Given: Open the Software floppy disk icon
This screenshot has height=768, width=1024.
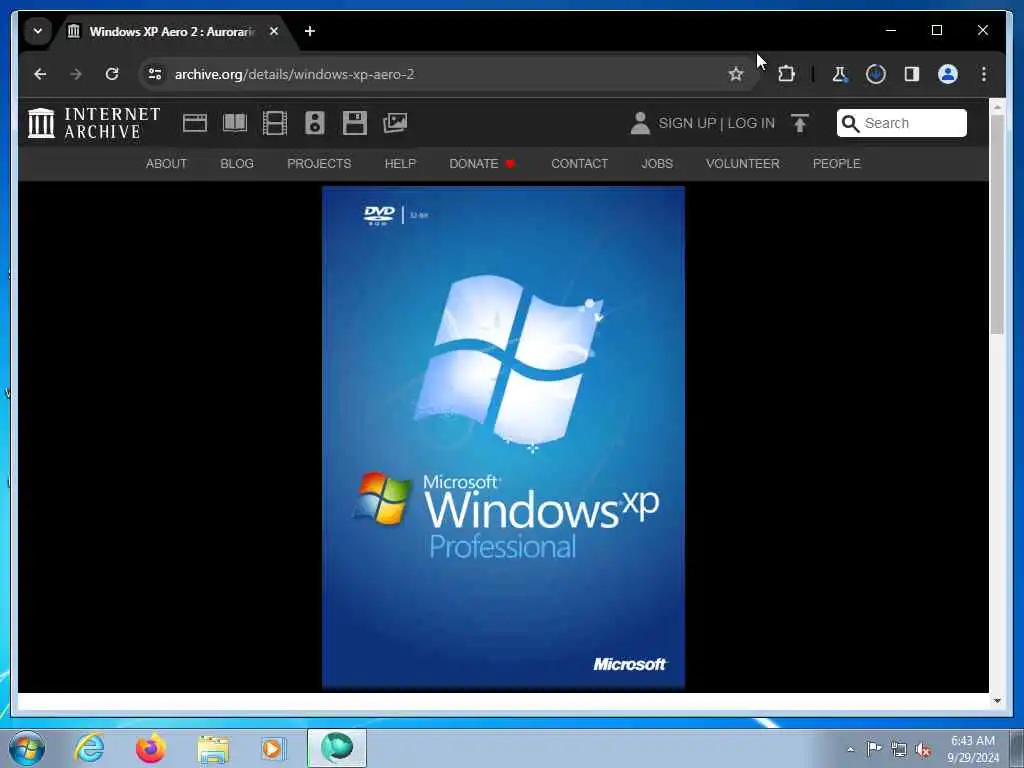Looking at the screenshot, I should coord(355,123).
